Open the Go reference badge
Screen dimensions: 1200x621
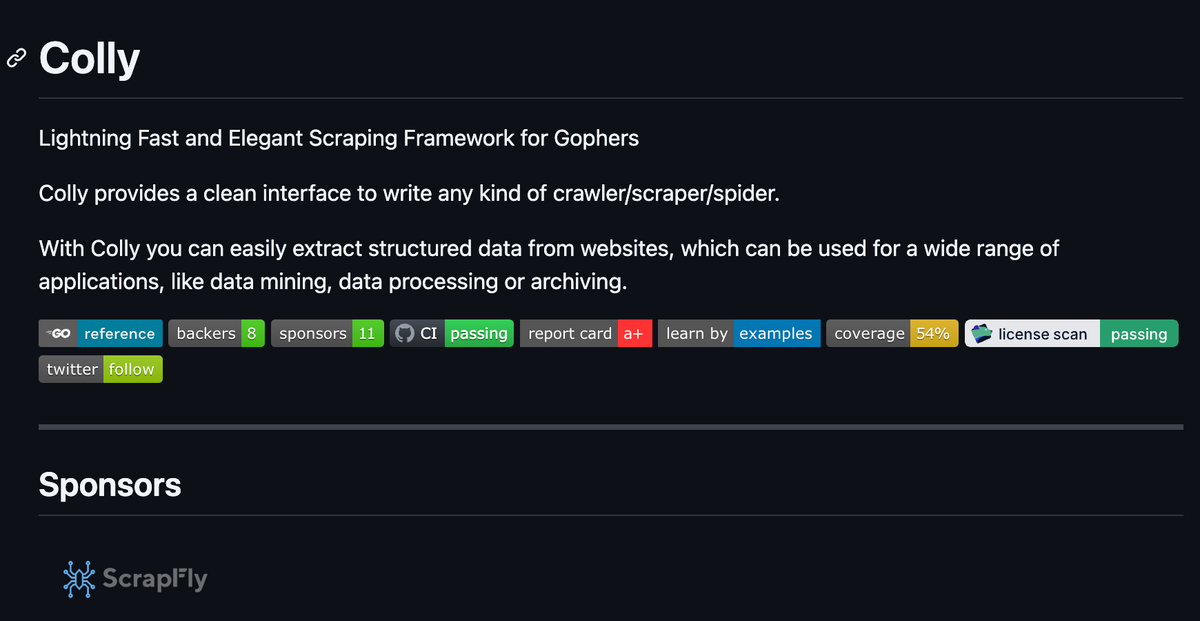[100, 333]
